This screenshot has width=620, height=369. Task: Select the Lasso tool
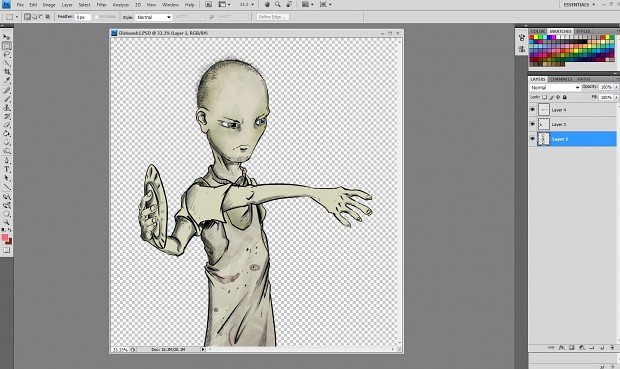point(7,55)
